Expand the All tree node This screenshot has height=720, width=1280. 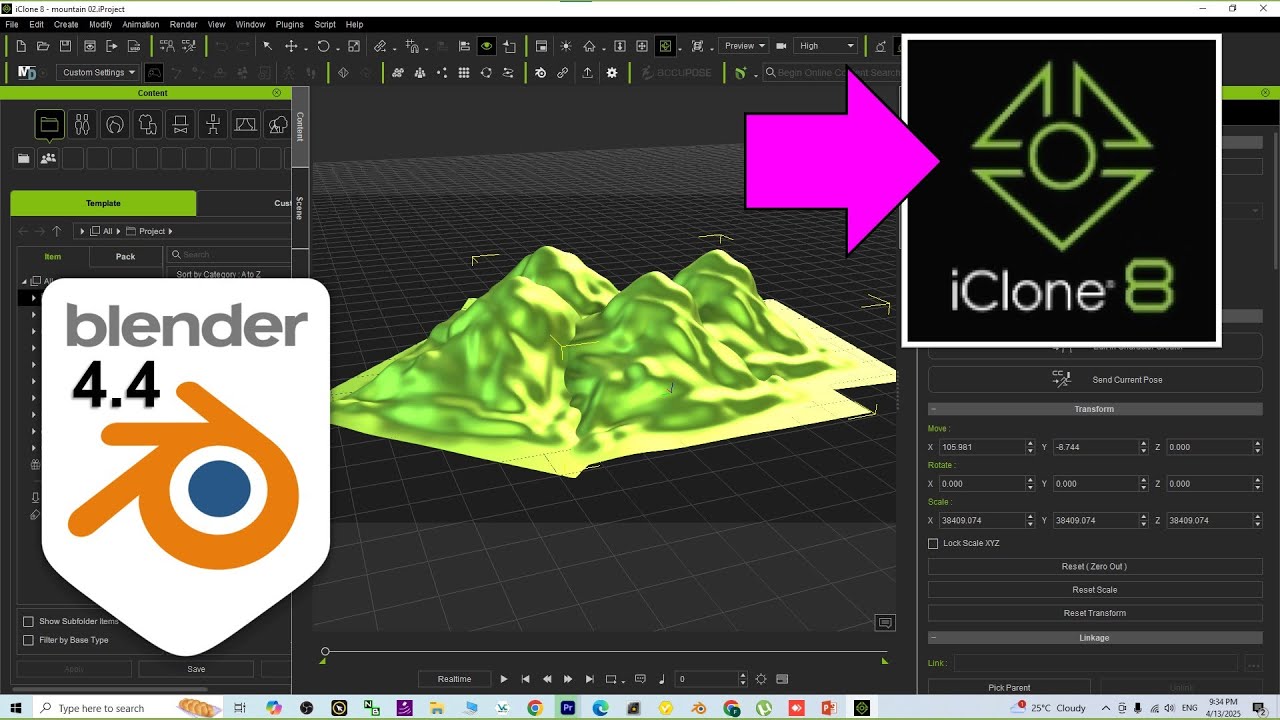pos(25,282)
